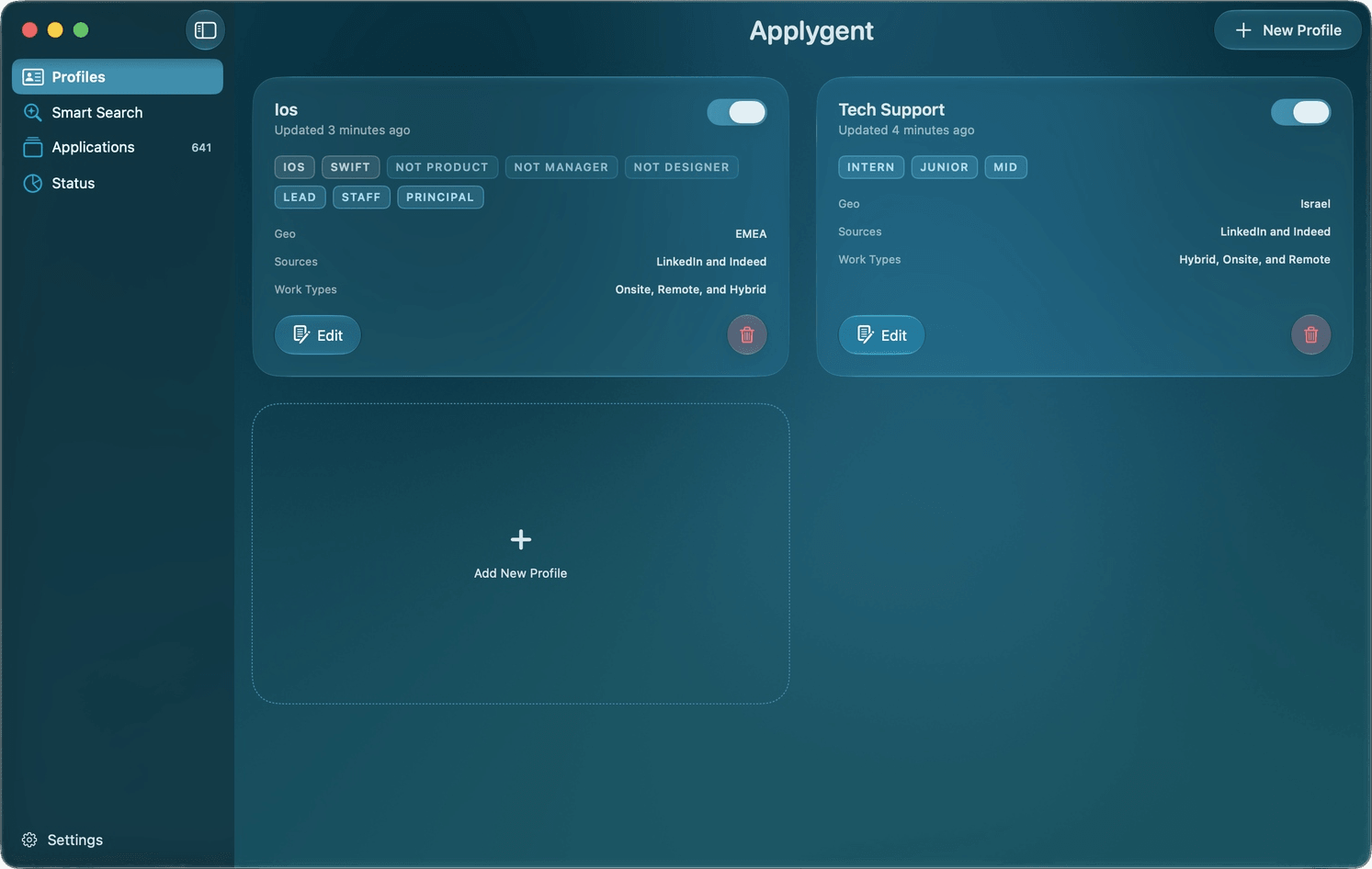Click 'Hybrid, Onsite, and Remote' work types

(1254, 260)
